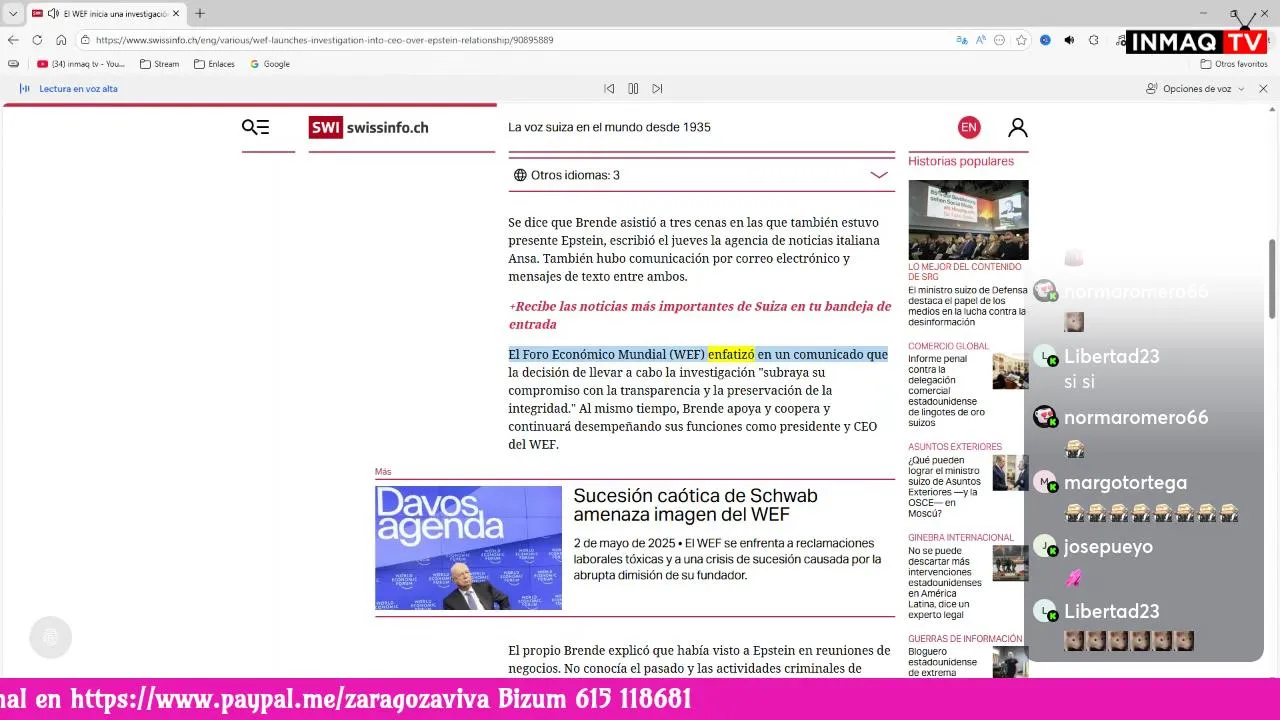Open the three-dots address bar menu
1280x720 pixels.
pos(1000,40)
